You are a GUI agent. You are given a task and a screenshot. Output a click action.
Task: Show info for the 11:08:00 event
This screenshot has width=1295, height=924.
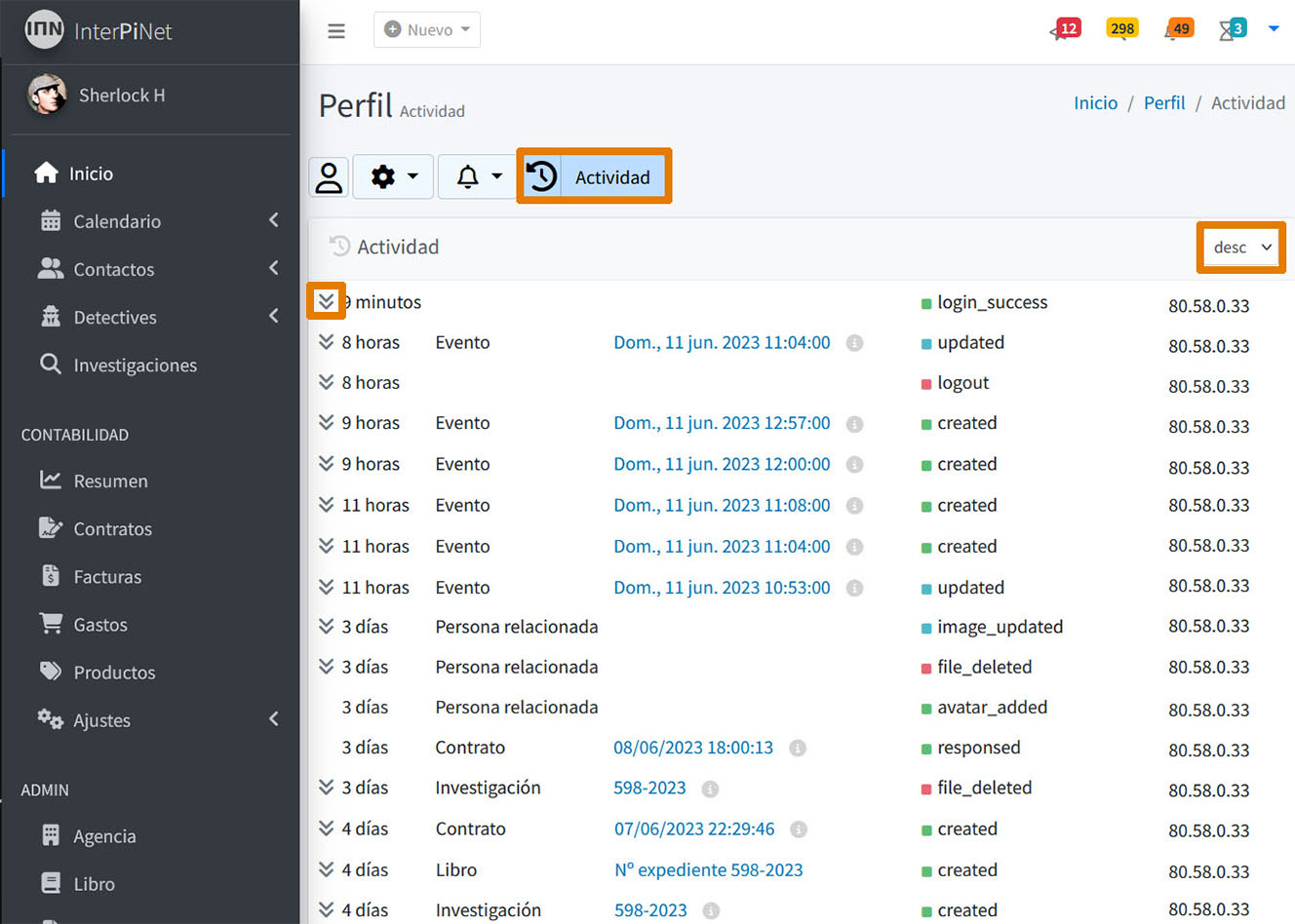[854, 506]
